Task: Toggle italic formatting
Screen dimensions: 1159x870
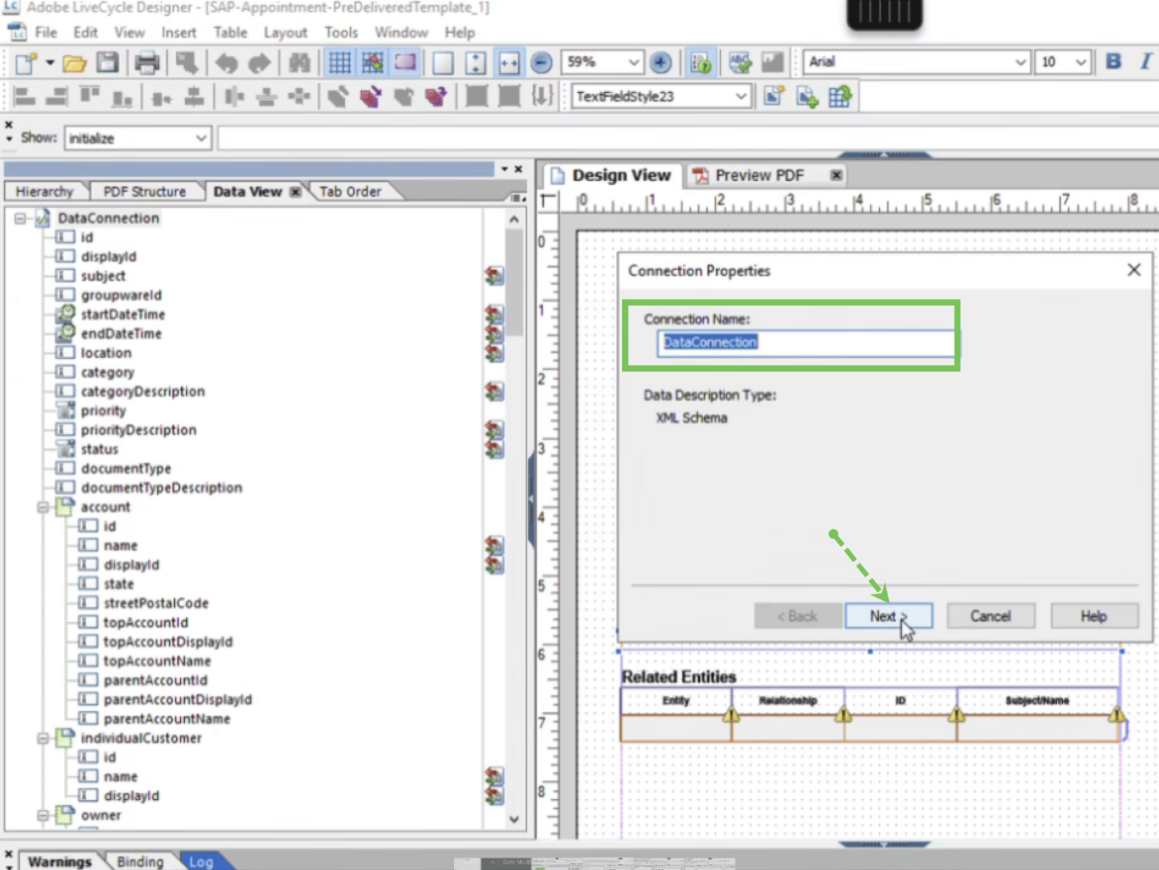Action: click(1145, 62)
